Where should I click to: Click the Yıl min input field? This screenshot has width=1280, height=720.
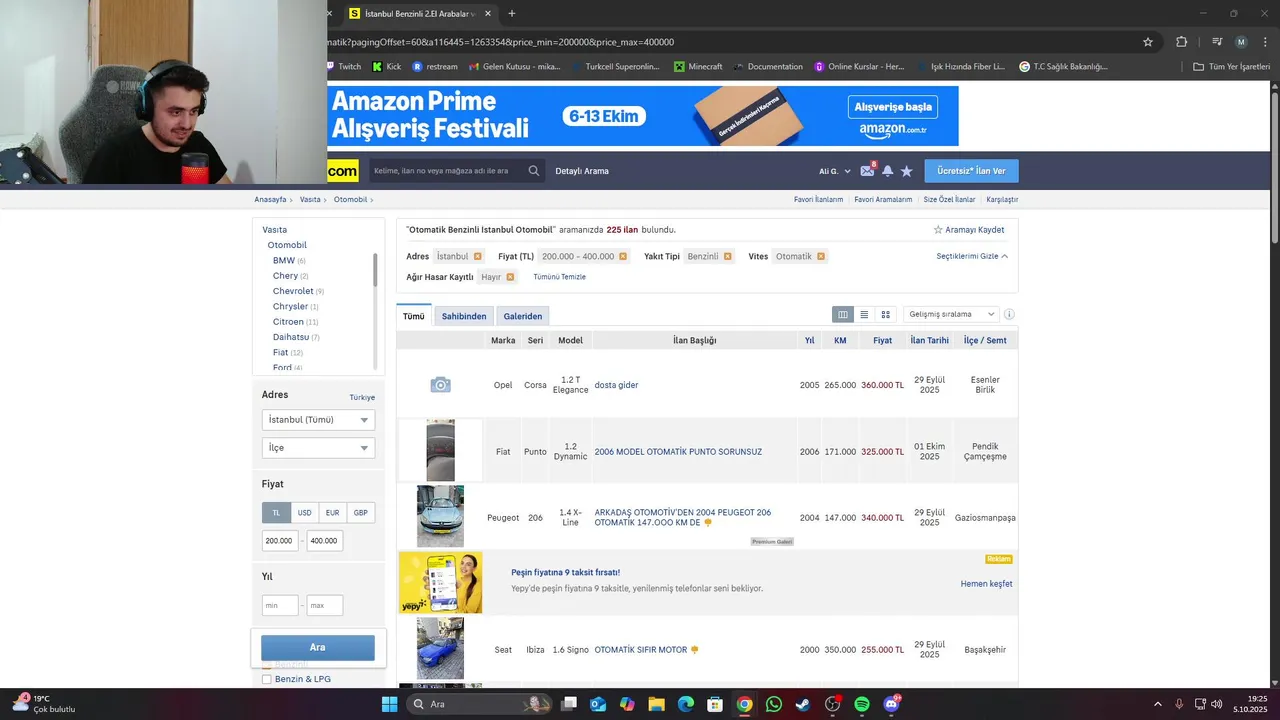point(280,605)
